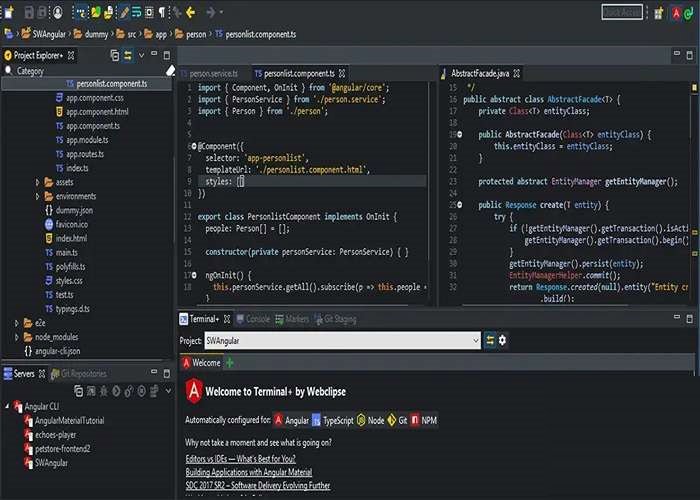The height and width of the screenshot is (500, 700).
Task: Expand the environments folder
Action: click(38, 196)
